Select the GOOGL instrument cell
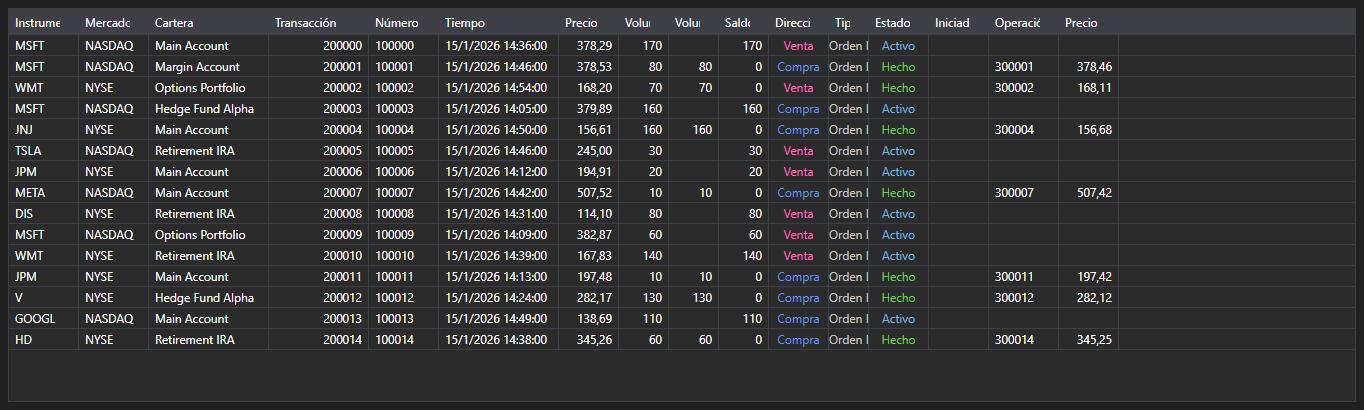The image size is (1364, 410). coord(43,319)
